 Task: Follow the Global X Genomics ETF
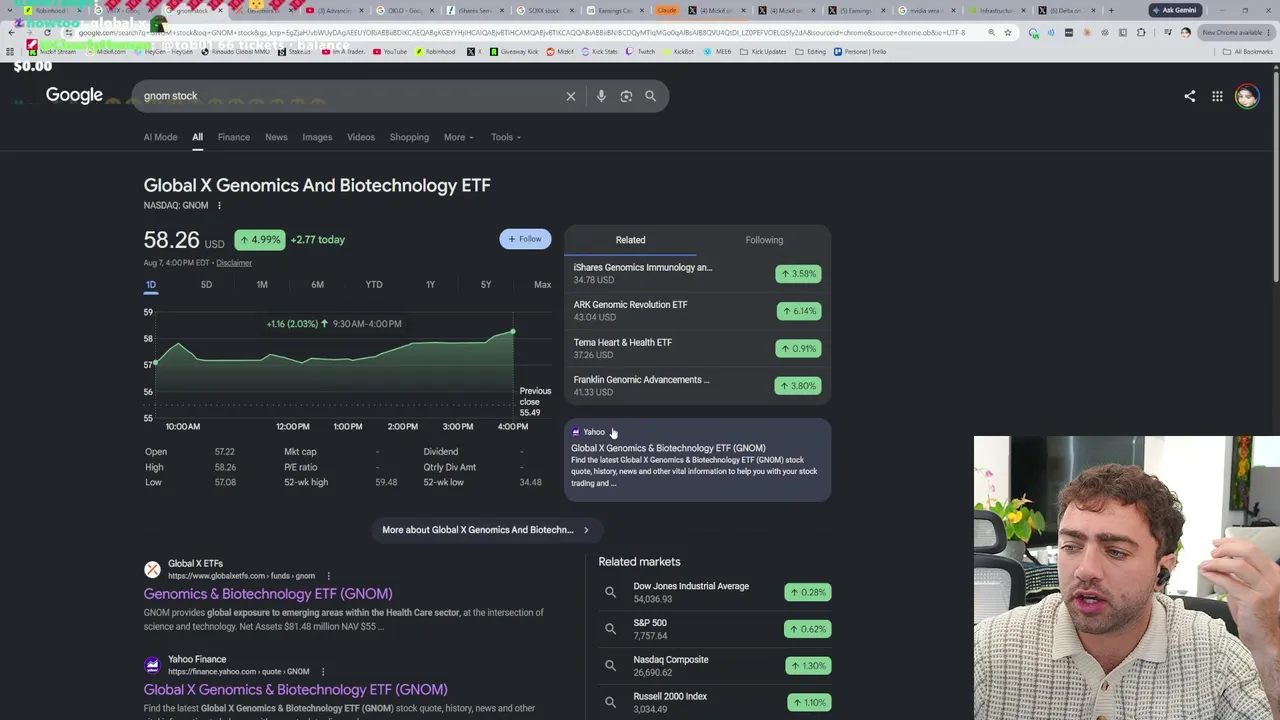pyautogui.click(x=525, y=239)
